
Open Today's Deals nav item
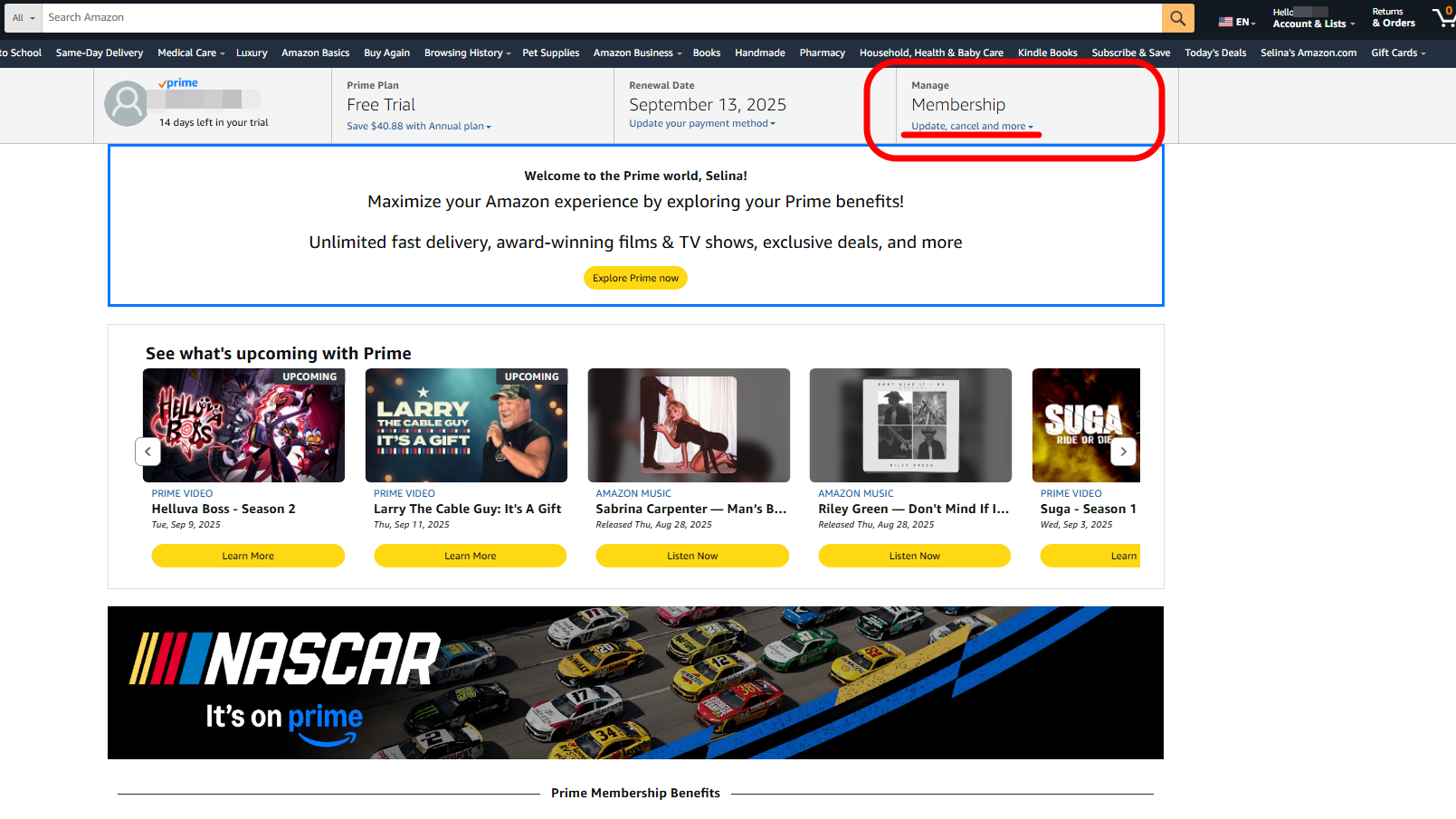point(1215,52)
